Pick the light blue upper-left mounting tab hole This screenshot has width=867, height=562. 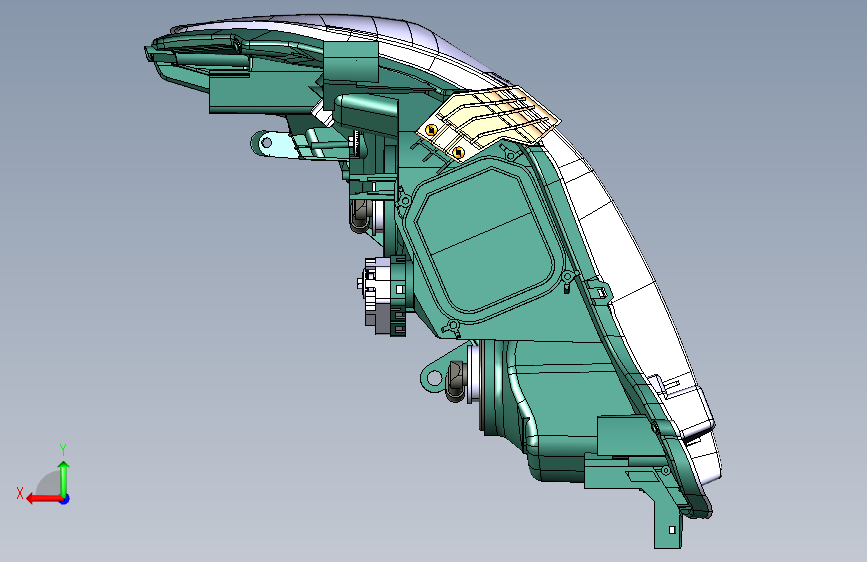pyautogui.click(x=267, y=143)
